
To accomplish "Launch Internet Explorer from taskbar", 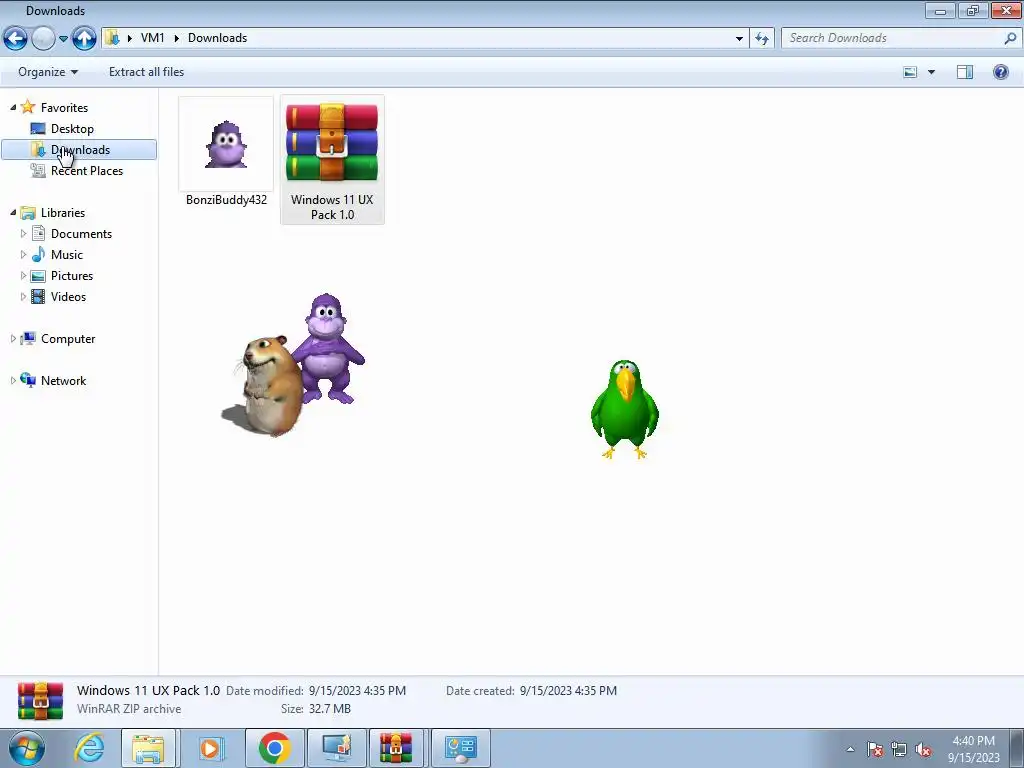I will 89,748.
